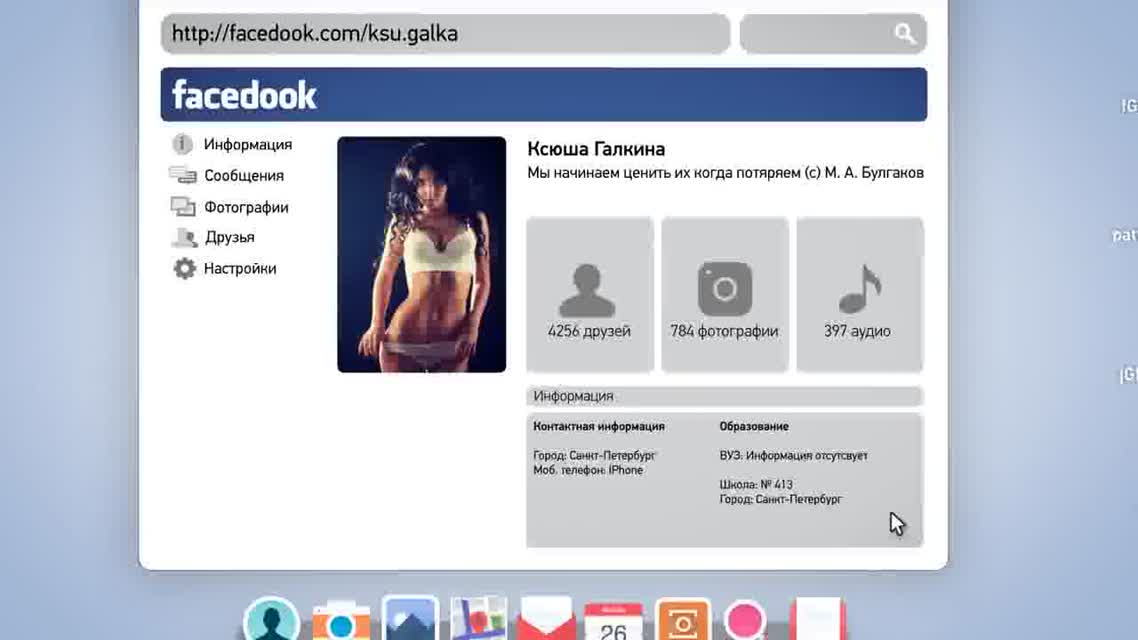This screenshot has width=1138, height=640.
Task: Click the Информация section header bar
Action: point(724,396)
